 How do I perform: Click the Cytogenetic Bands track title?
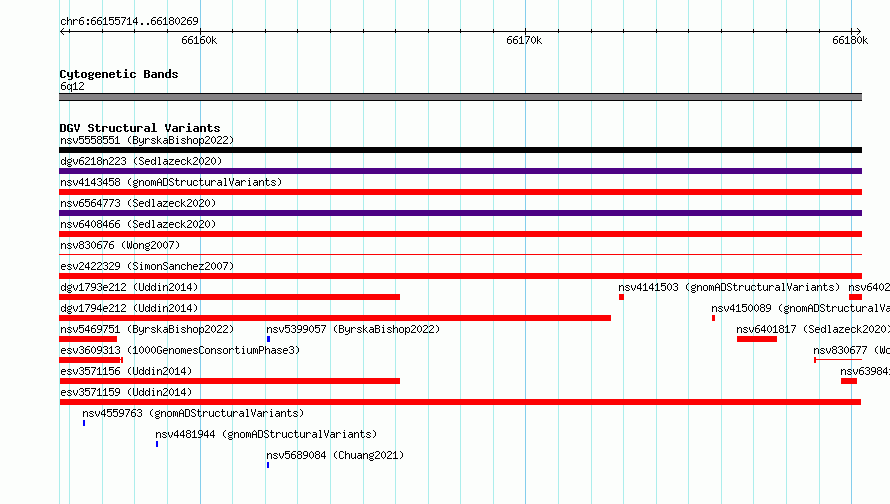point(119,74)
